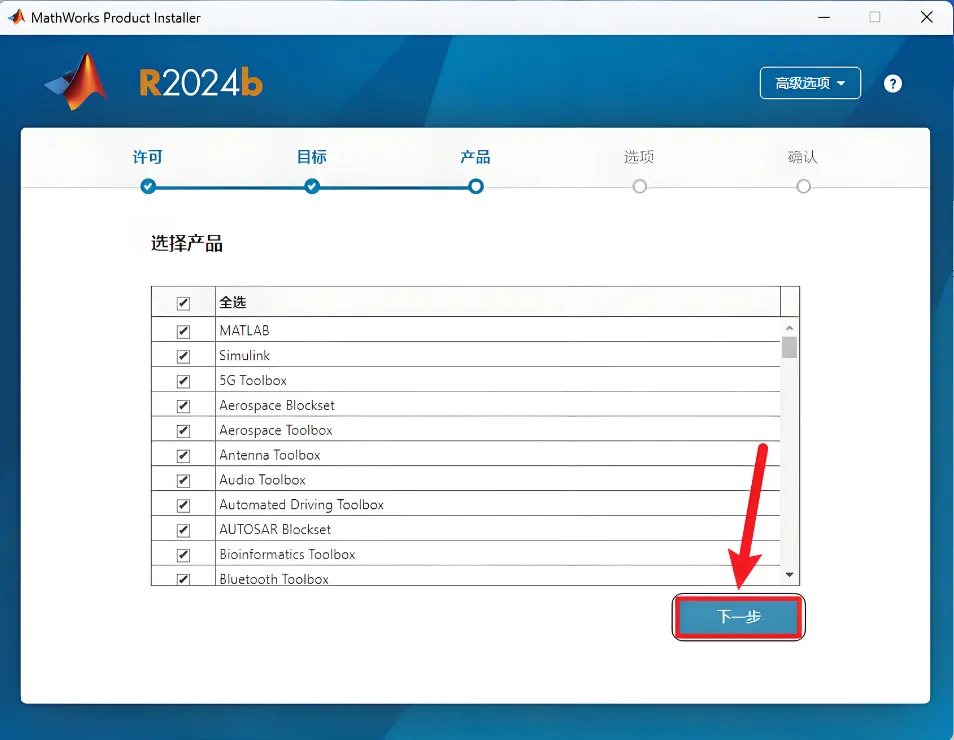This screenshot has height=740, width=954.
Task: Toggle the Bluetooth Toolbox checkbox
Action: click(183, 579)
